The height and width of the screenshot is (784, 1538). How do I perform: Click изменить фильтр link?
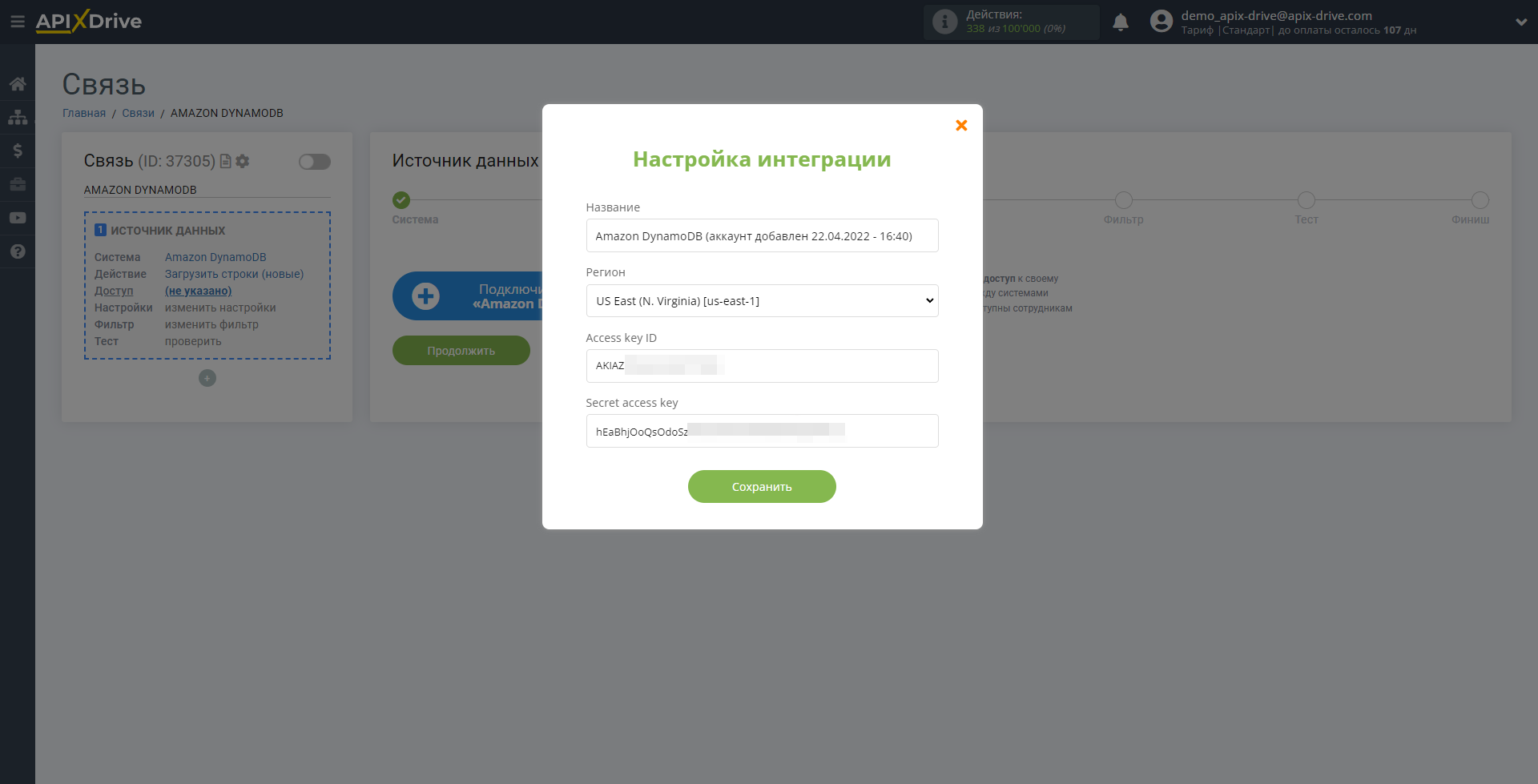click(211, 324)
